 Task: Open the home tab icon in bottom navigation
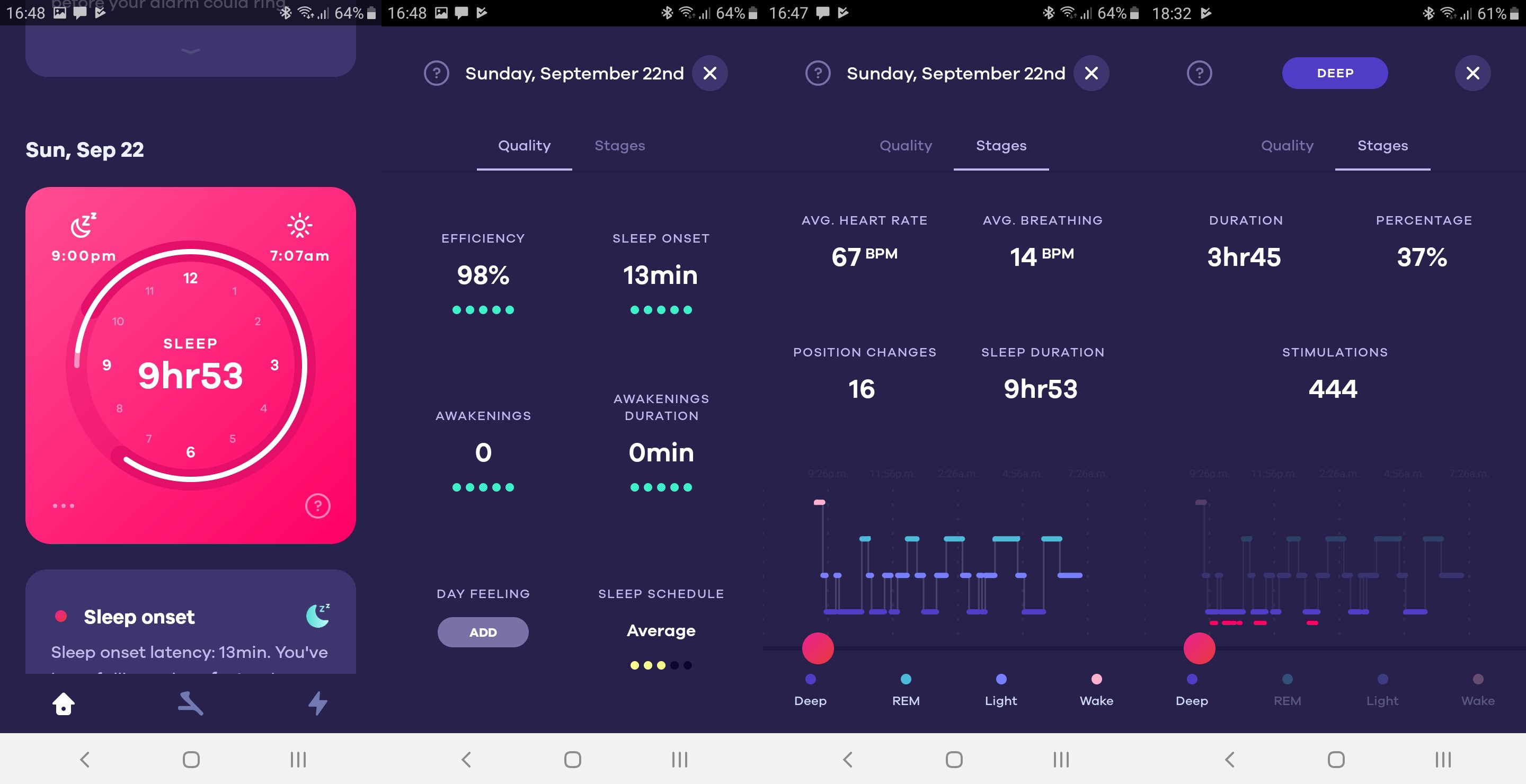[x=64, y=703]
